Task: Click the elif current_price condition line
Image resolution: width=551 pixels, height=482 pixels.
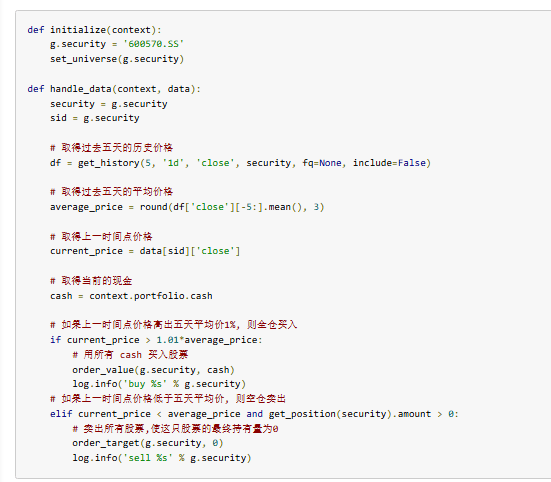Action: pyautogui.click(x=254, y=414)
